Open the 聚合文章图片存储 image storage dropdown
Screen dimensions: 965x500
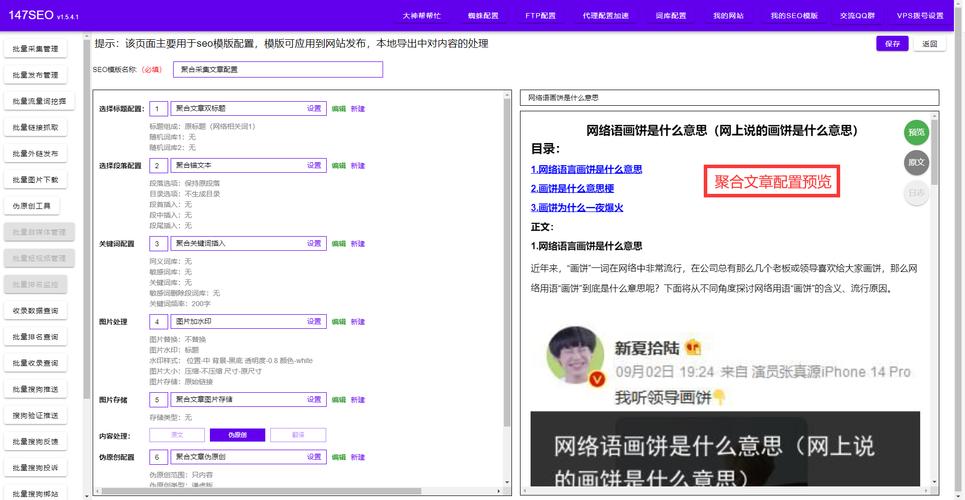[x=247, y=400]
